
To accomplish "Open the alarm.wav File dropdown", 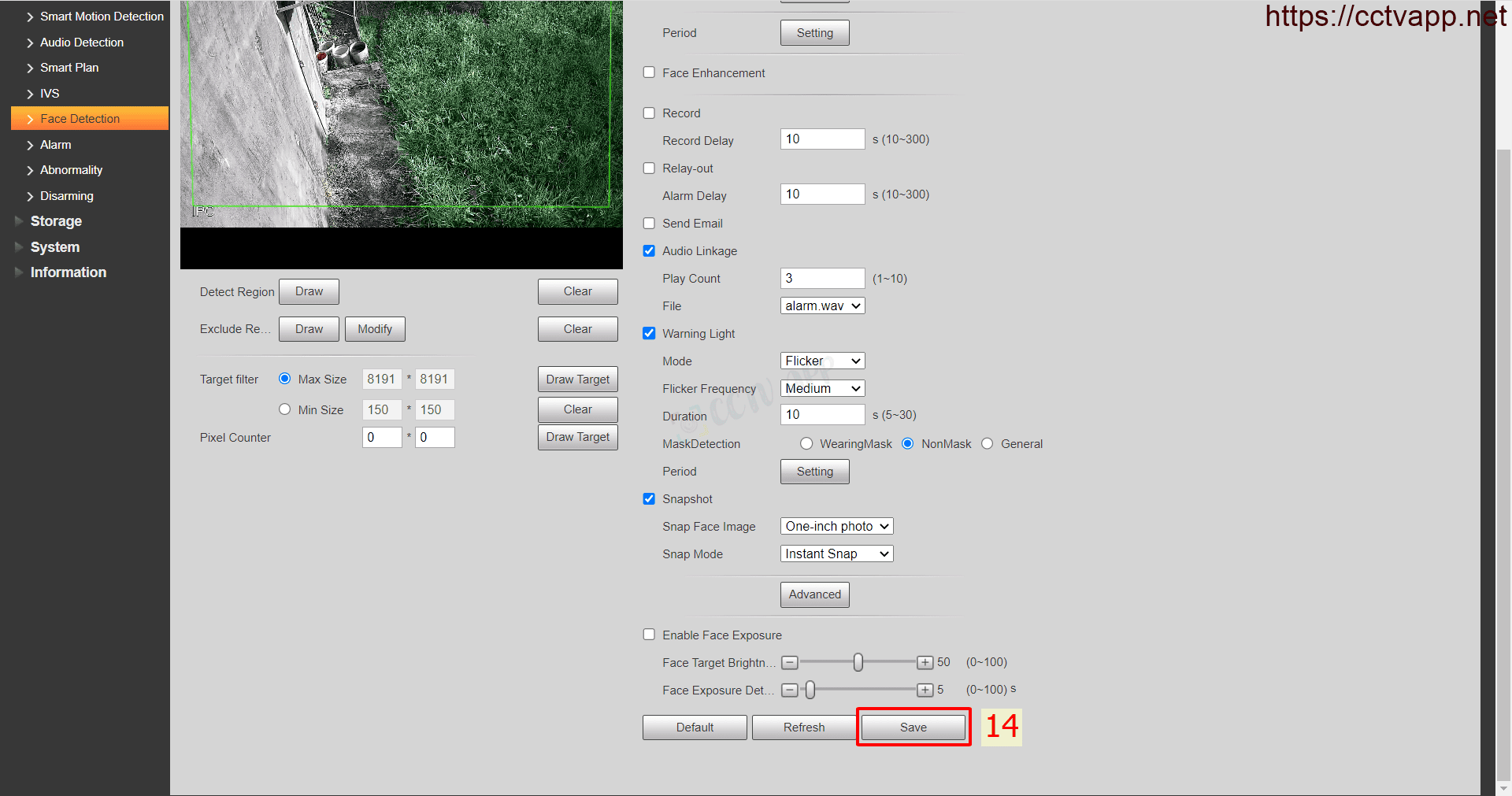I will (822, 305).
